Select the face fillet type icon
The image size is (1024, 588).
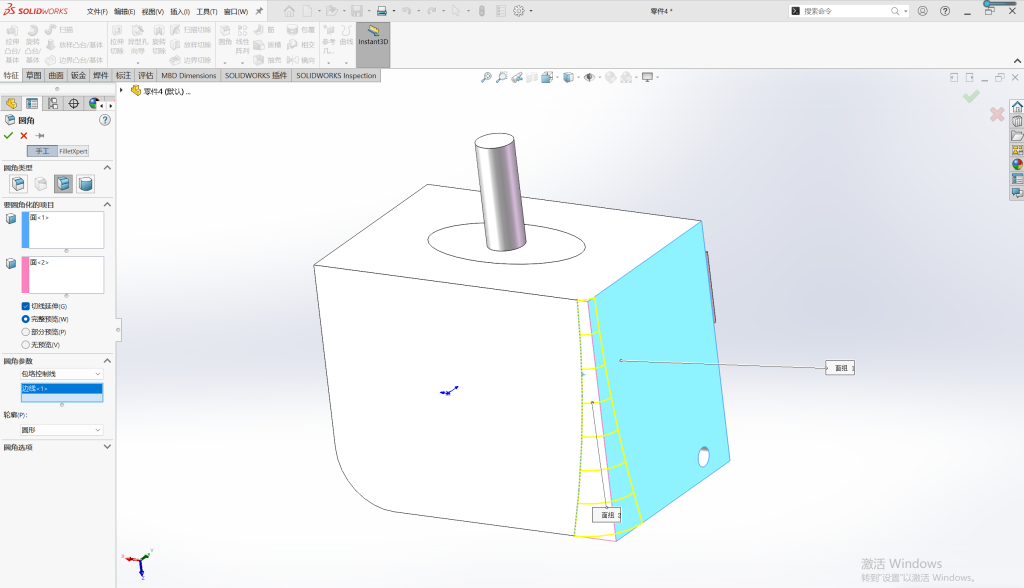point(63,184)
